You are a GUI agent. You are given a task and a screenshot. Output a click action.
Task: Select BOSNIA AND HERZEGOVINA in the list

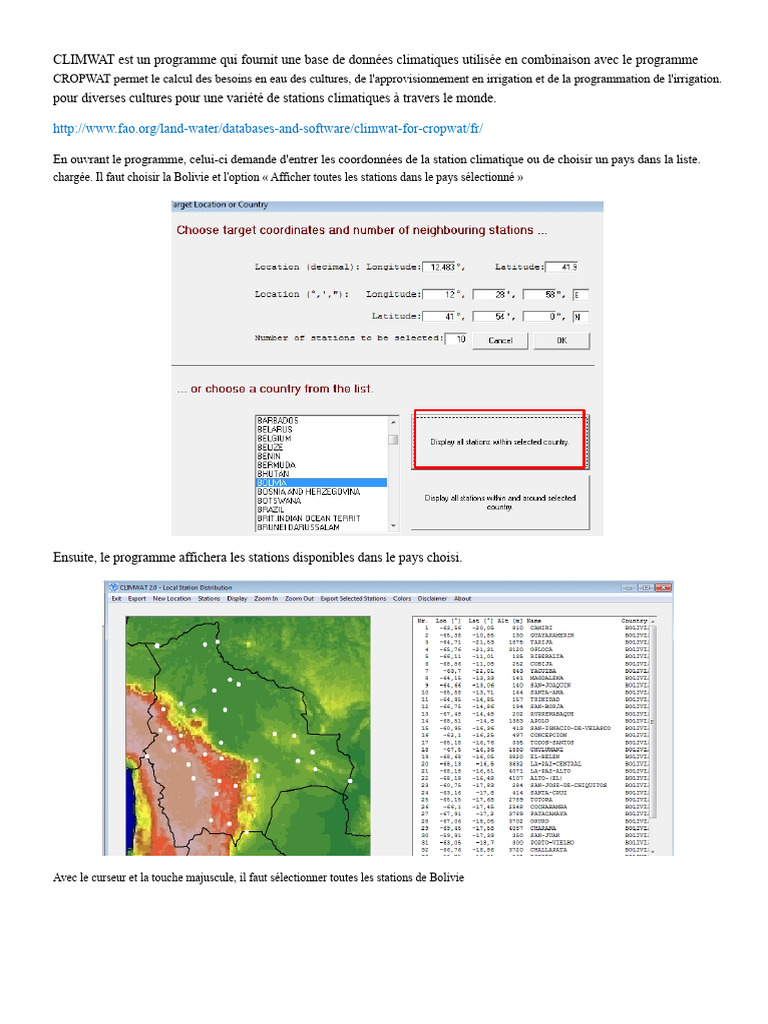pyautogui.click(x=308, y=492)
